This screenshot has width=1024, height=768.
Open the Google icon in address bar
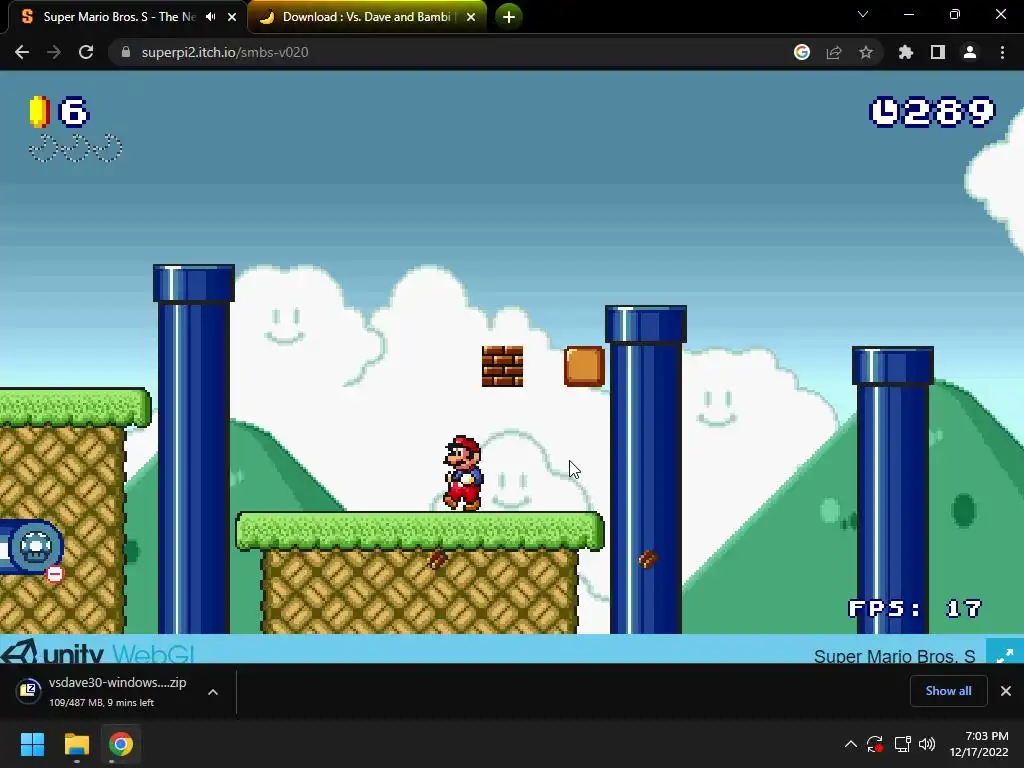pyautogui.click(x=802, y=52)
